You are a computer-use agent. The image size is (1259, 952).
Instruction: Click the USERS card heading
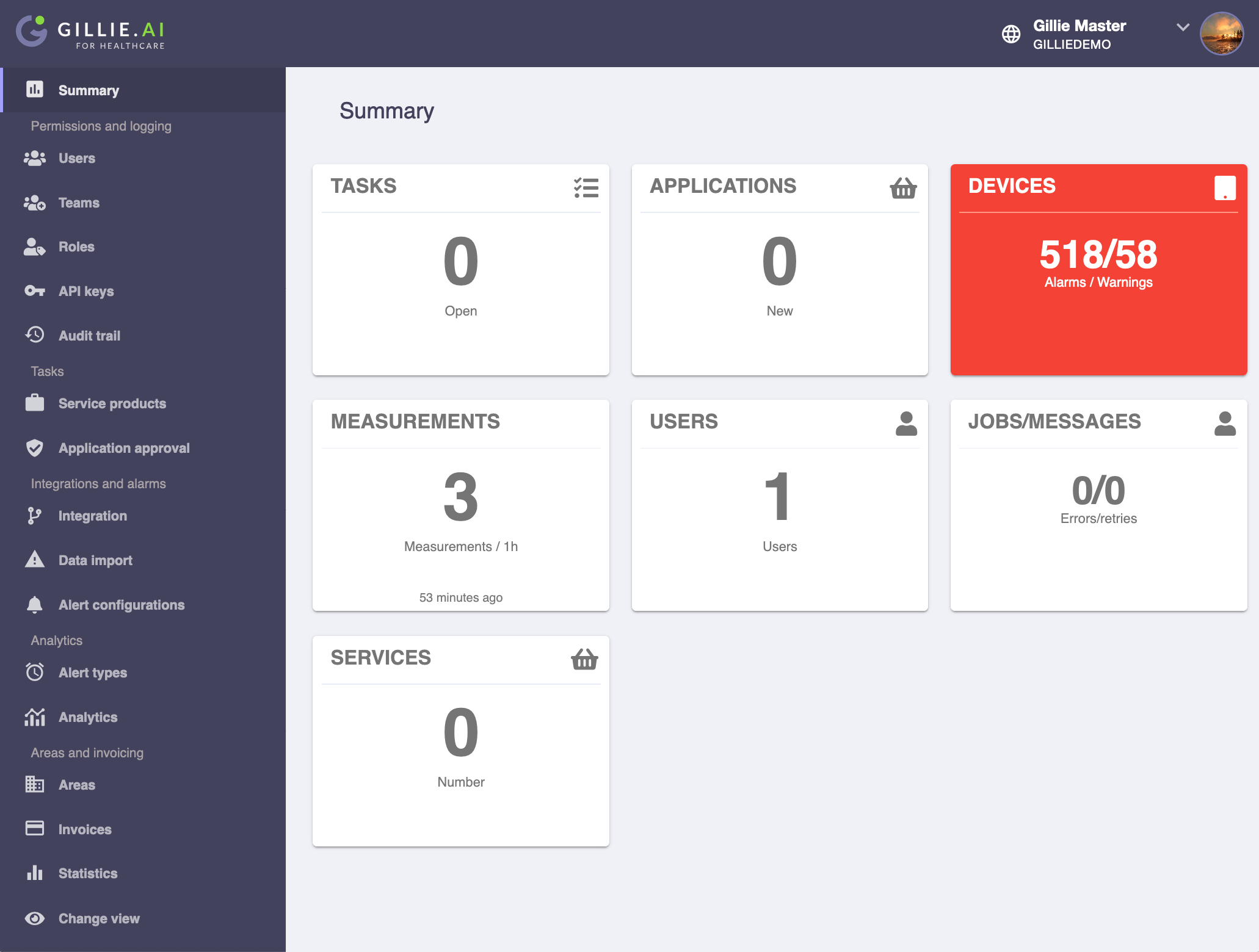coord(684,421)
